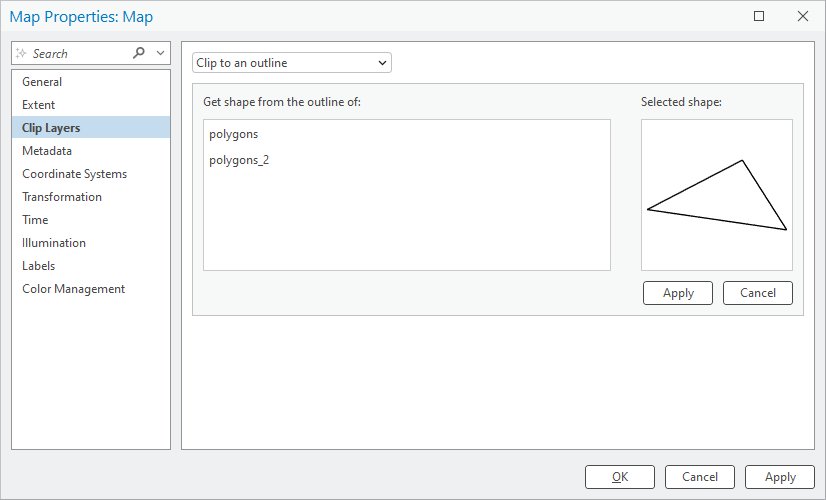Confirm the dialog with OK
The height and width of the screenshot is (500, 826).
(619, 477)
